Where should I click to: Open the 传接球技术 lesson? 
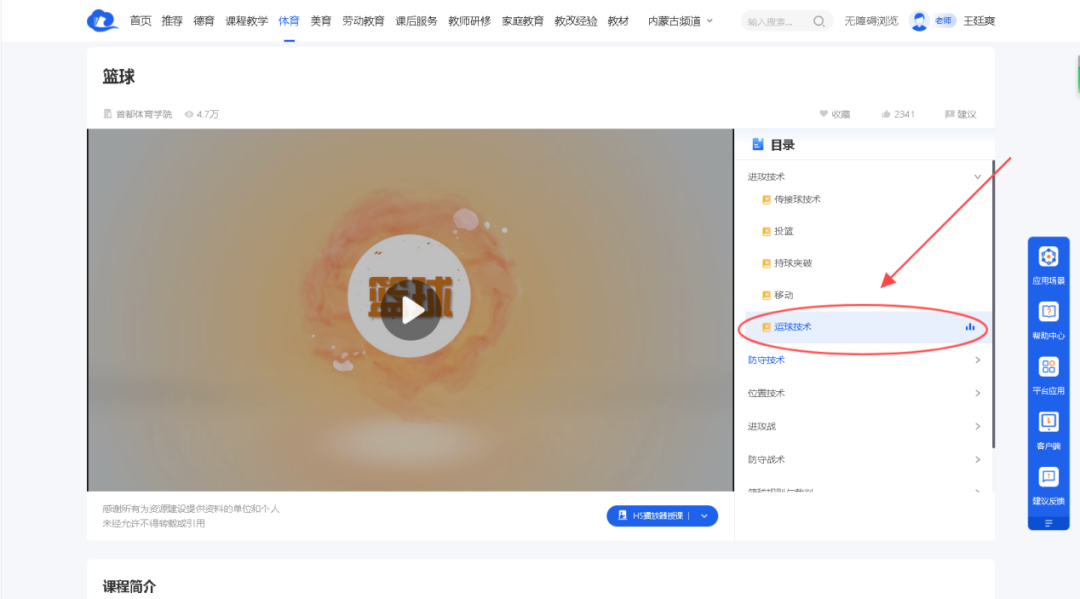coord(797,200)
